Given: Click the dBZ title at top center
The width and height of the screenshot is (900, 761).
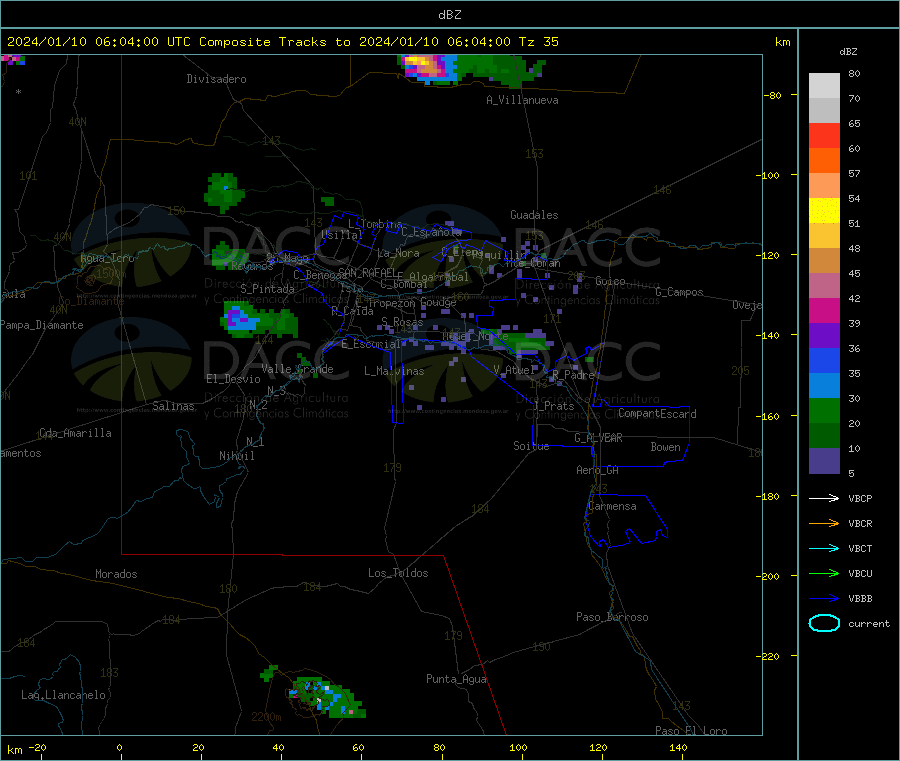Looking at the screenshot, I should tap(449, 15).
